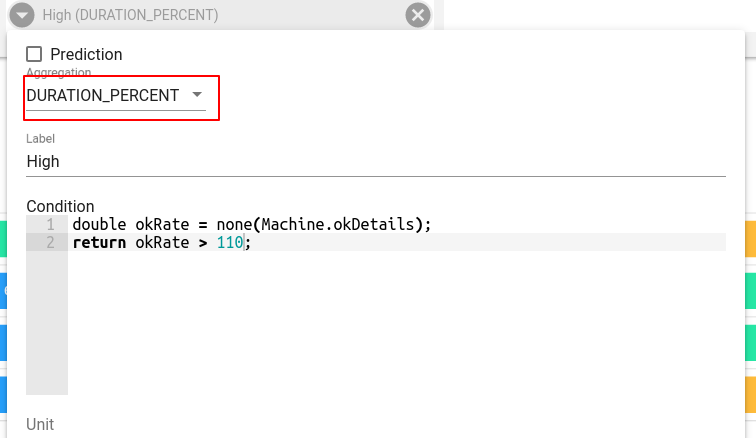Click the Unit field label

coord(40,424)
